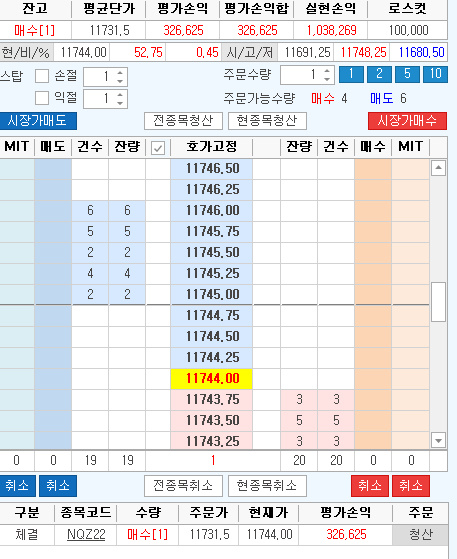Increase 손절 tick value with up arrow
The width and height of the screenshot is (457, 559).
pos(120,73)
